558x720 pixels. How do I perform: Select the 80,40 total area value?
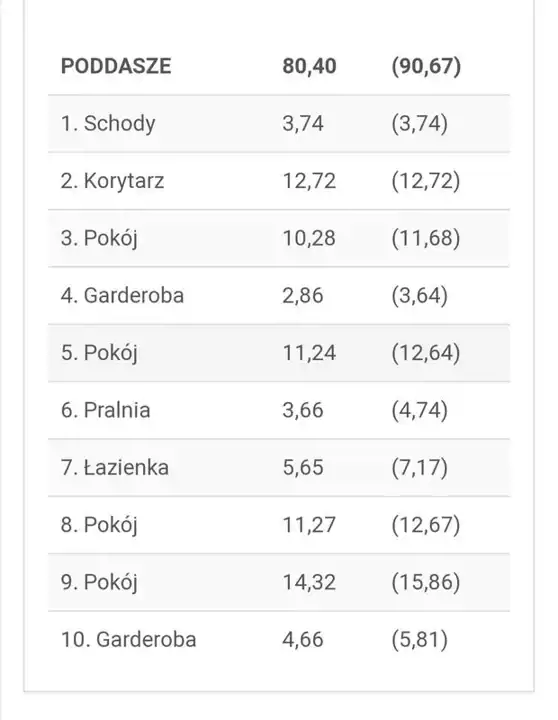[x=309, y=66]
